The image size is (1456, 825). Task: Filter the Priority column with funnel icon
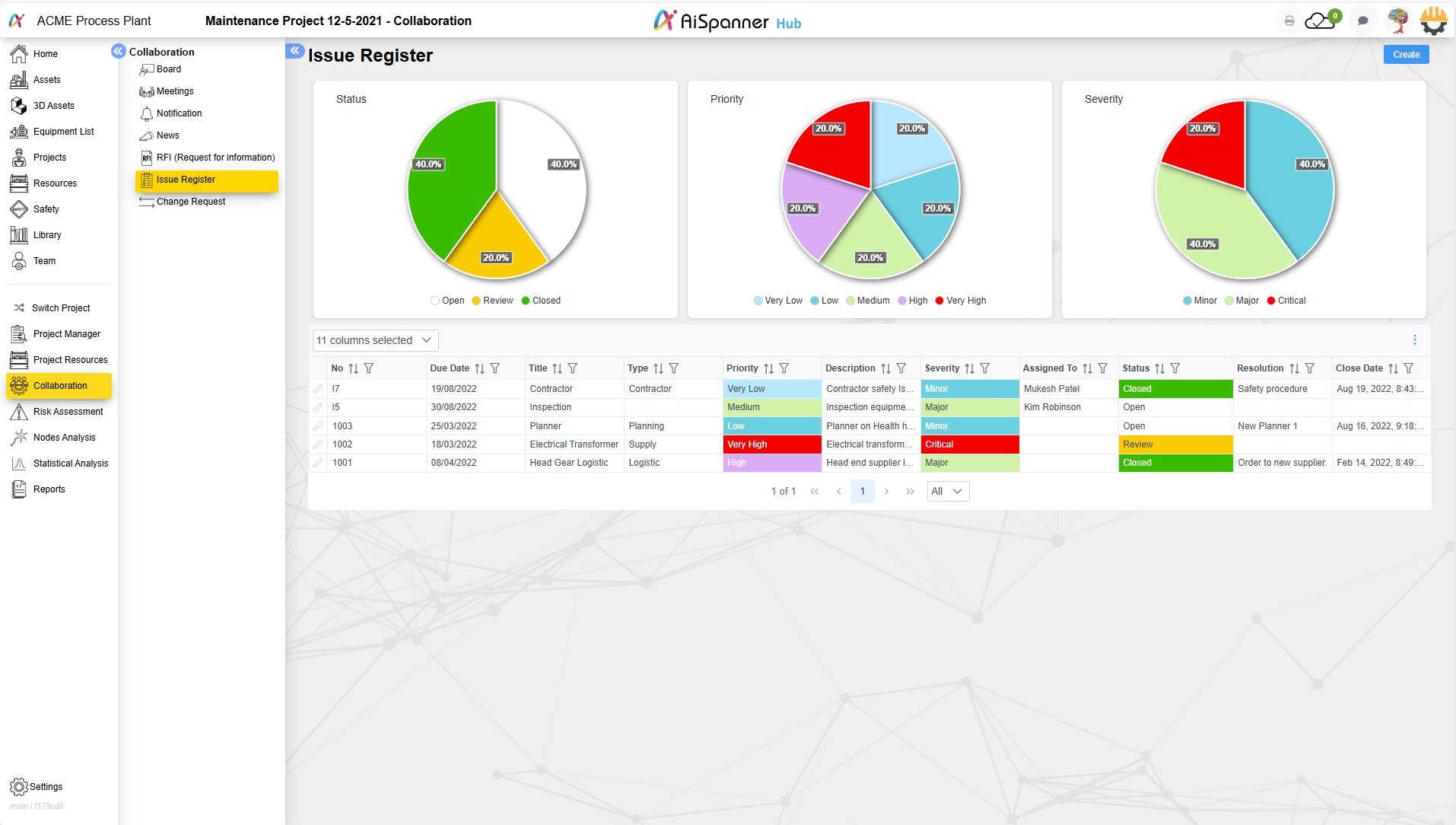(784, 368)
